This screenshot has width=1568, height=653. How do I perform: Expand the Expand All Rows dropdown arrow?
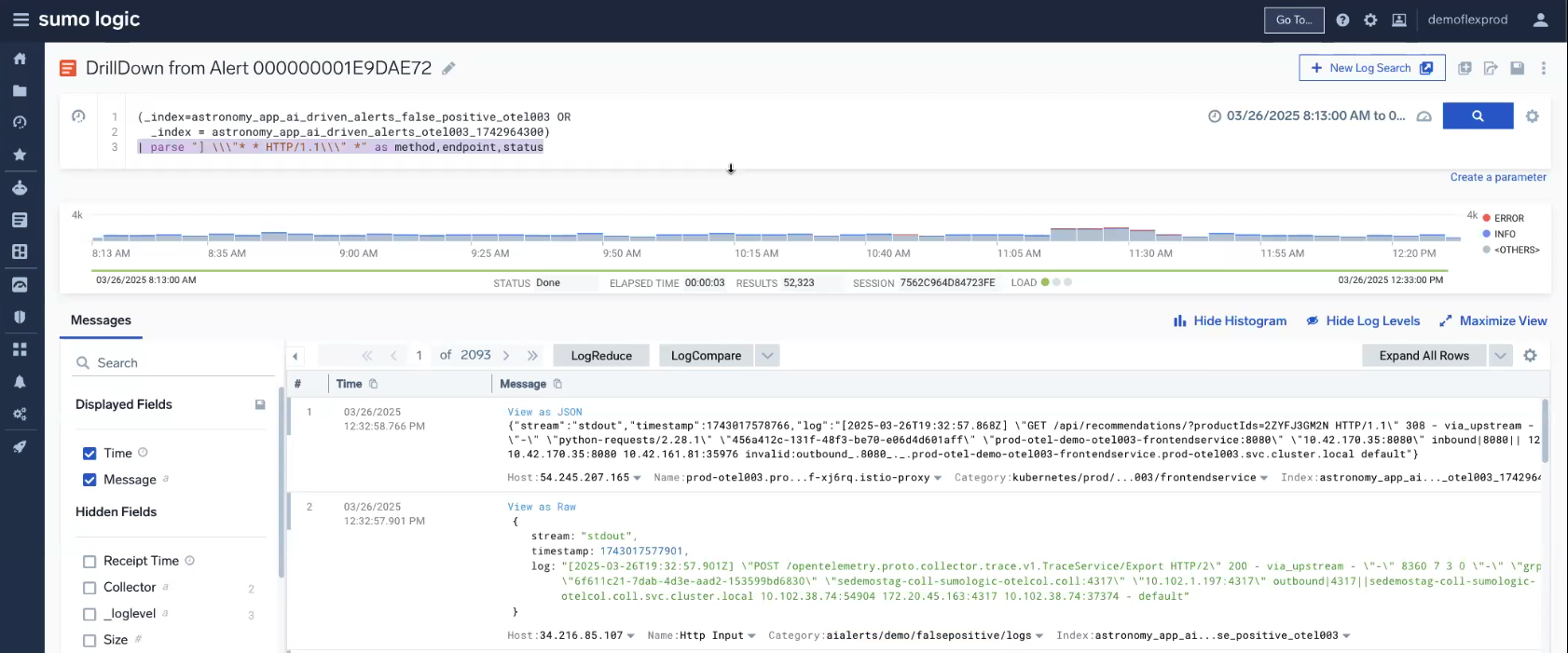pos(1499,356)
